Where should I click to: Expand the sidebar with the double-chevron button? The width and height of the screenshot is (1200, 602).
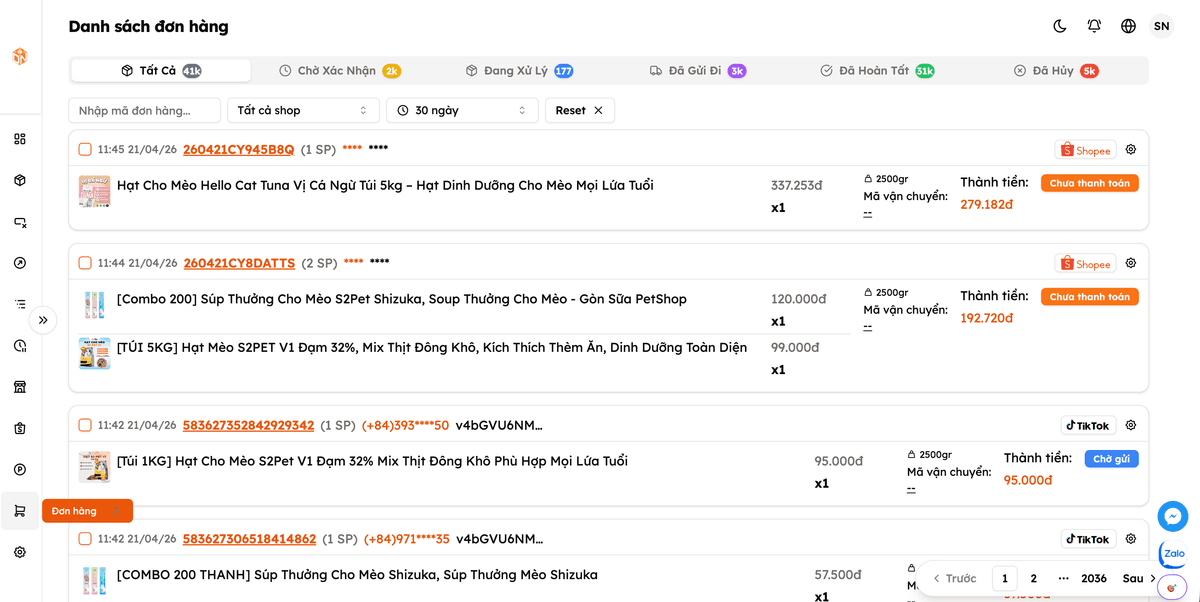click(43, 321)
